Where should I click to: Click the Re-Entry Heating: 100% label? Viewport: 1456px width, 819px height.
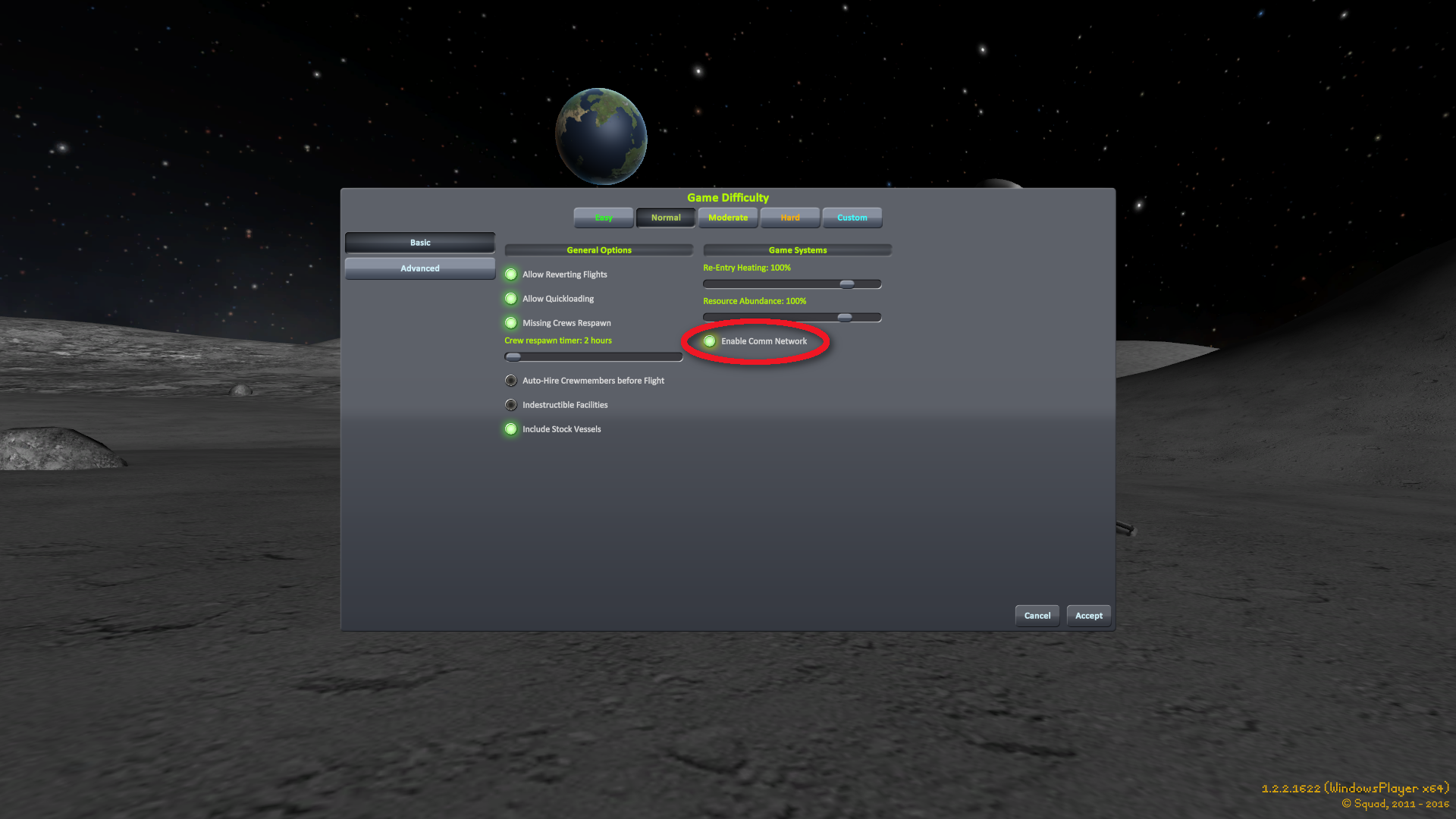tap(747, 268)
